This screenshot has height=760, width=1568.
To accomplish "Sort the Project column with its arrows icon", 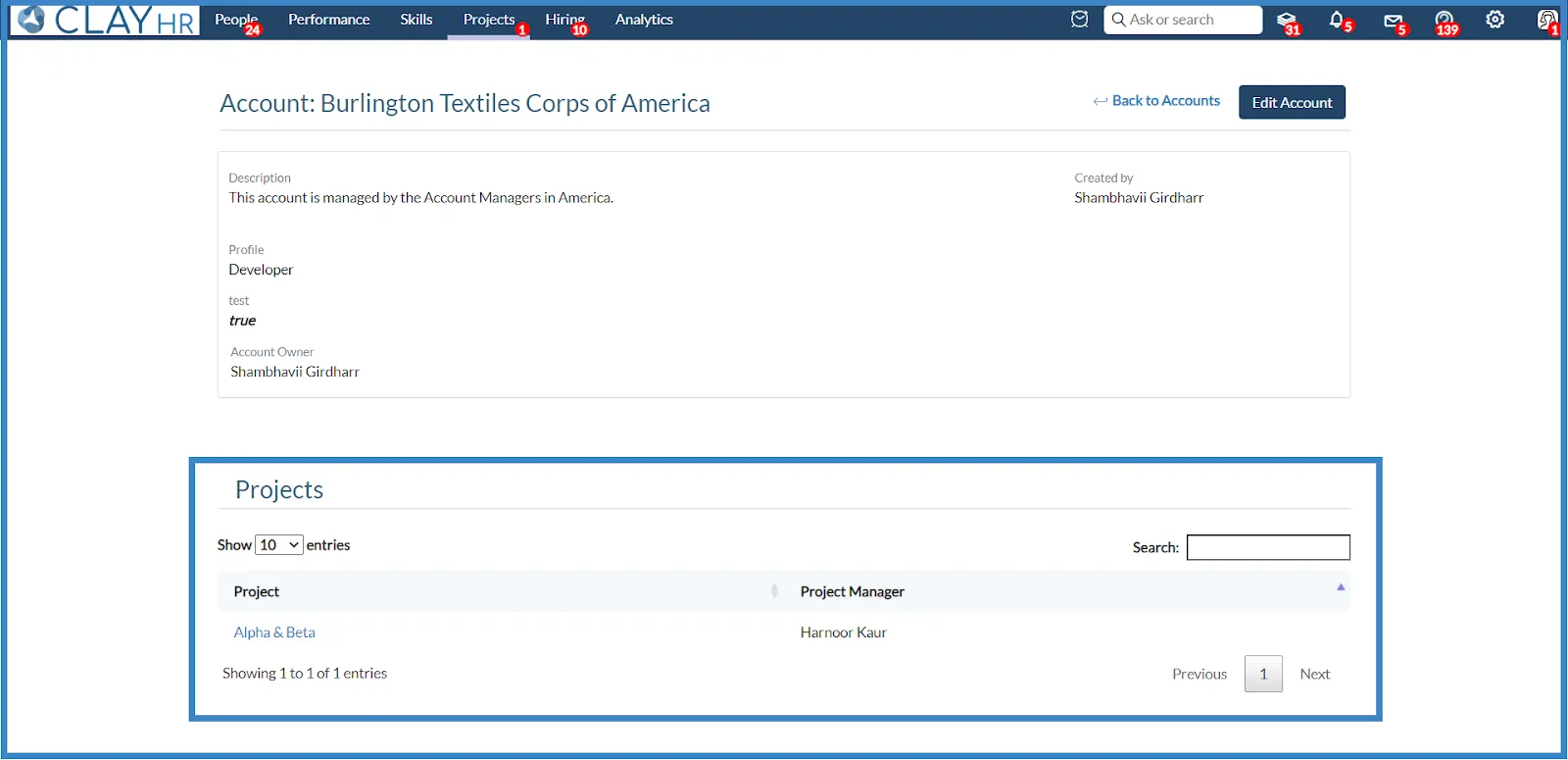I will click(x=774, y=591).
